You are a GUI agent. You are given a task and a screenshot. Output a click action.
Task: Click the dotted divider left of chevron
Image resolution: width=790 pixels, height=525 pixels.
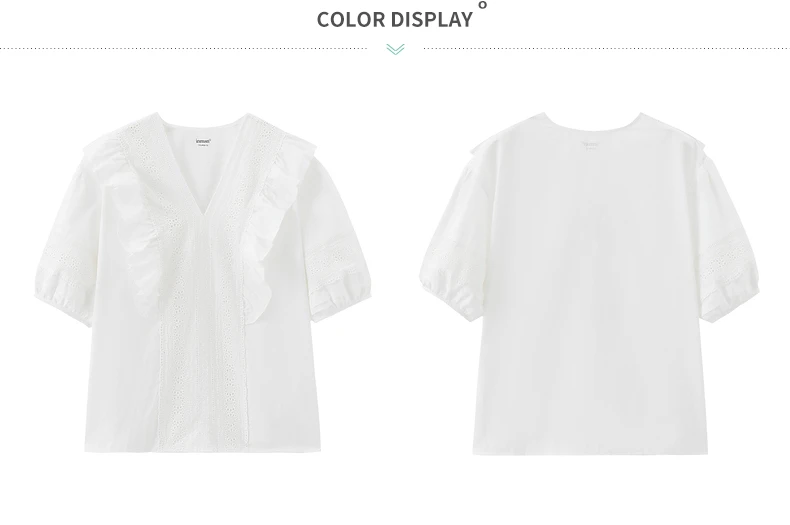tap(183, 49)
